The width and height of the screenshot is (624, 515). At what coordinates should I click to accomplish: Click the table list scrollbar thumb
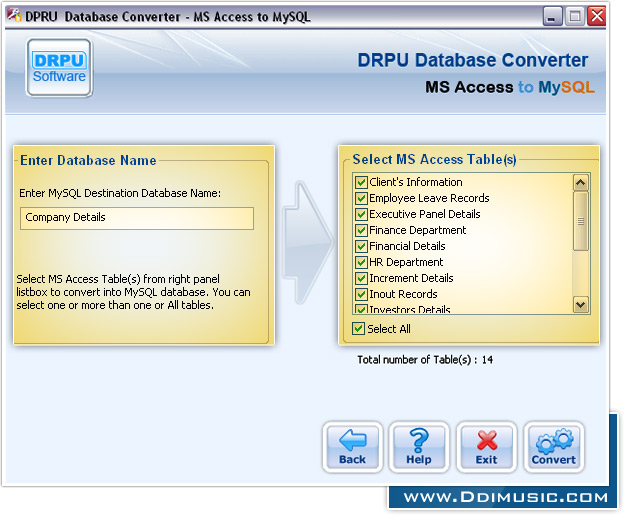(581, 221)
